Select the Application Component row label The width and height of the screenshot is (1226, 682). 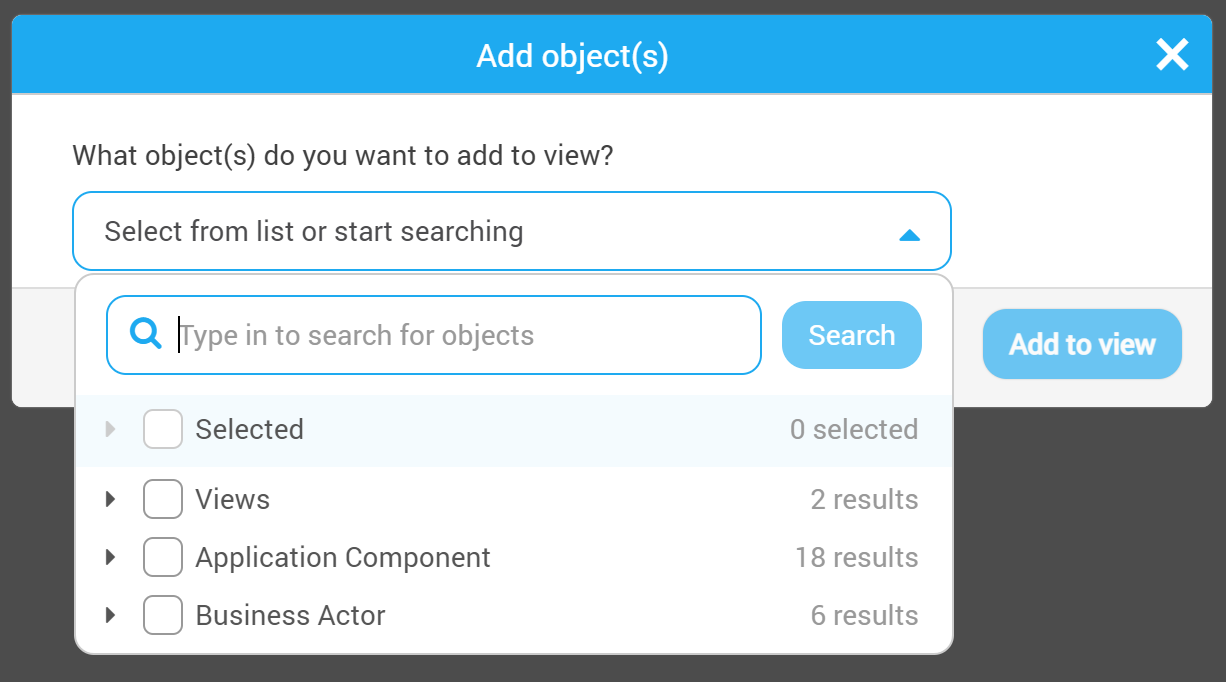pos(343,557)
